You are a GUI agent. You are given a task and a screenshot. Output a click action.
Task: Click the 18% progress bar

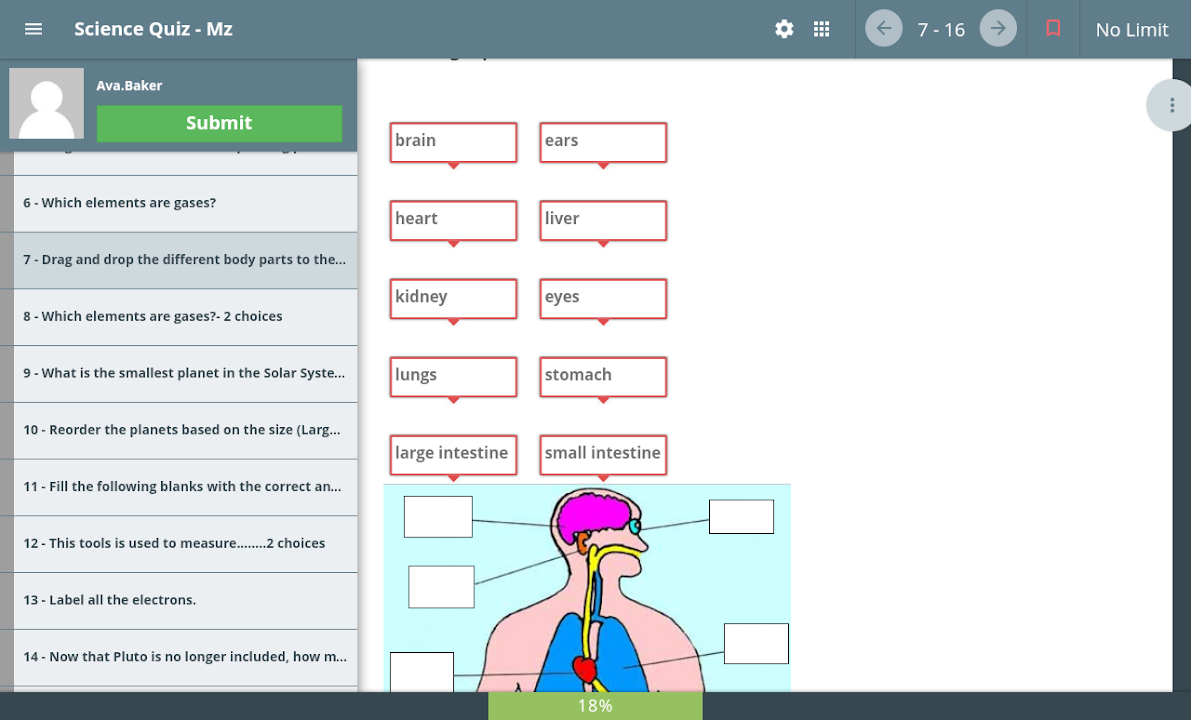pos(595,706)
